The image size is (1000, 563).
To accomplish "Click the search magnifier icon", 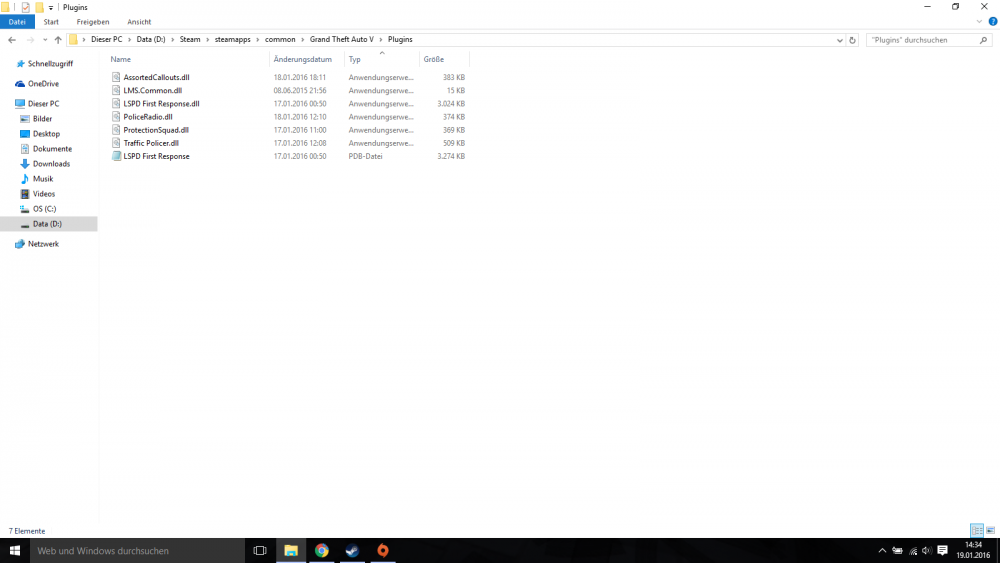I will [983, 40].
